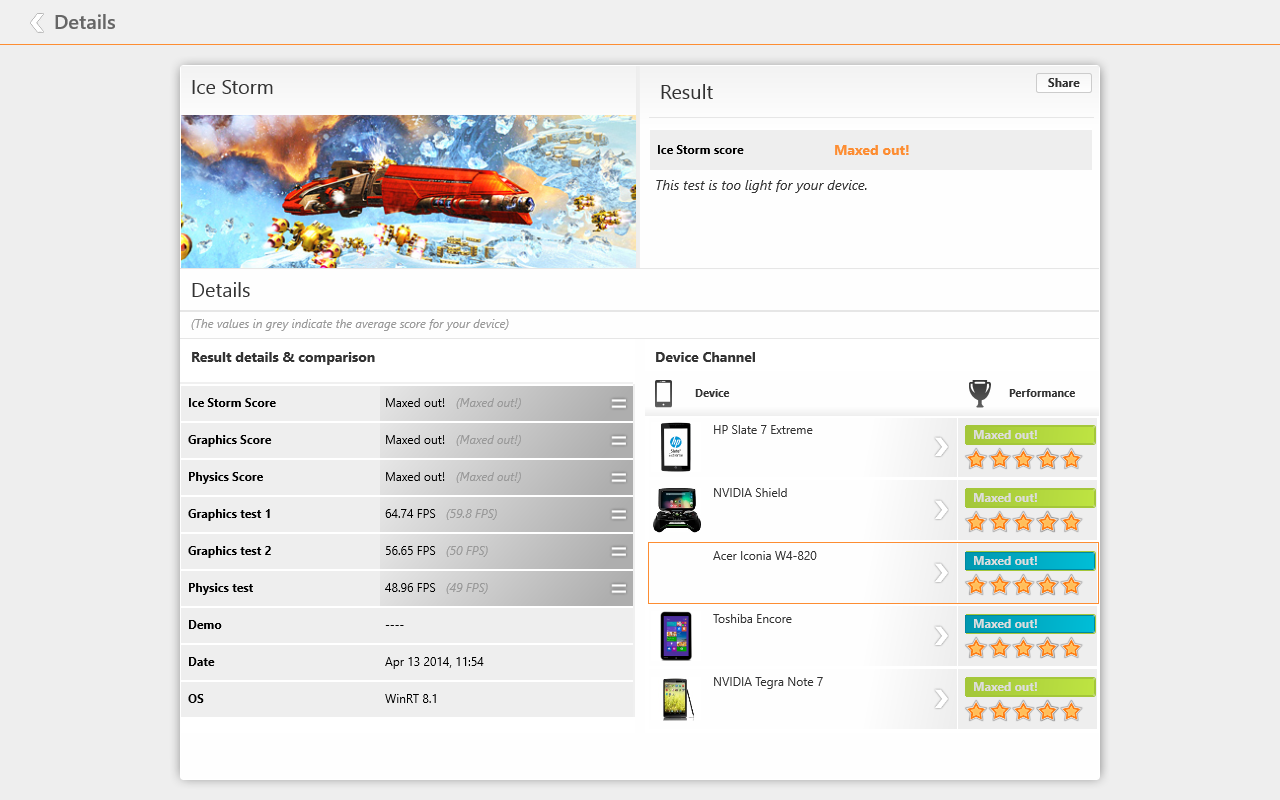Go back using the Details arrow
Viewport: 1280px width, 800px height.
tap(37, 22)
